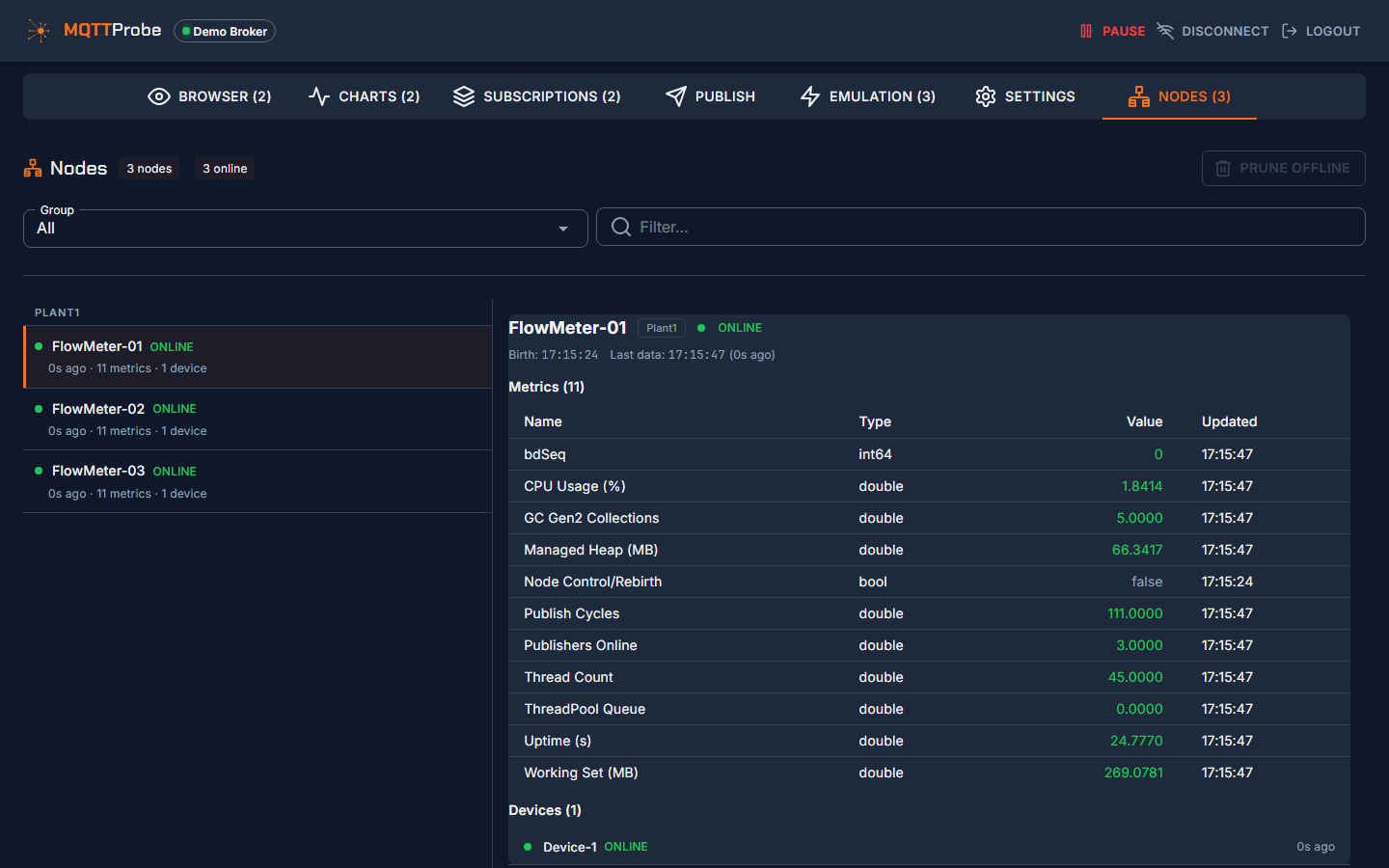This screenshot has width=1389, height=868.
Task: Click into the Filter input field
Action: (x=981, y=227)
